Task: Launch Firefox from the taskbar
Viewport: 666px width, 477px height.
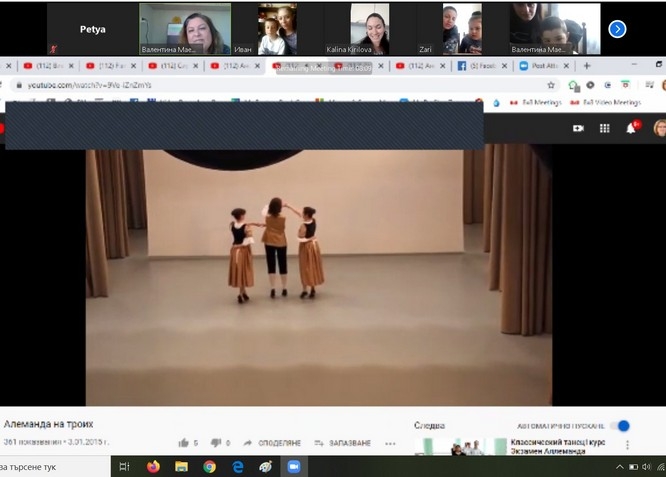Action: 153,466
